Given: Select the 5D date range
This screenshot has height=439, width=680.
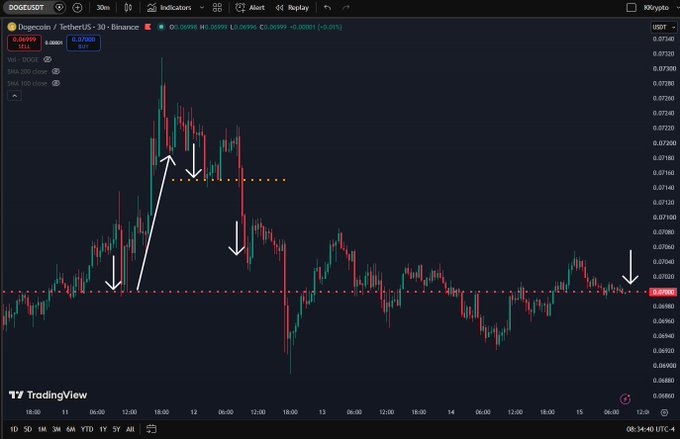Looking at the screenshot, I should [28, 429].
